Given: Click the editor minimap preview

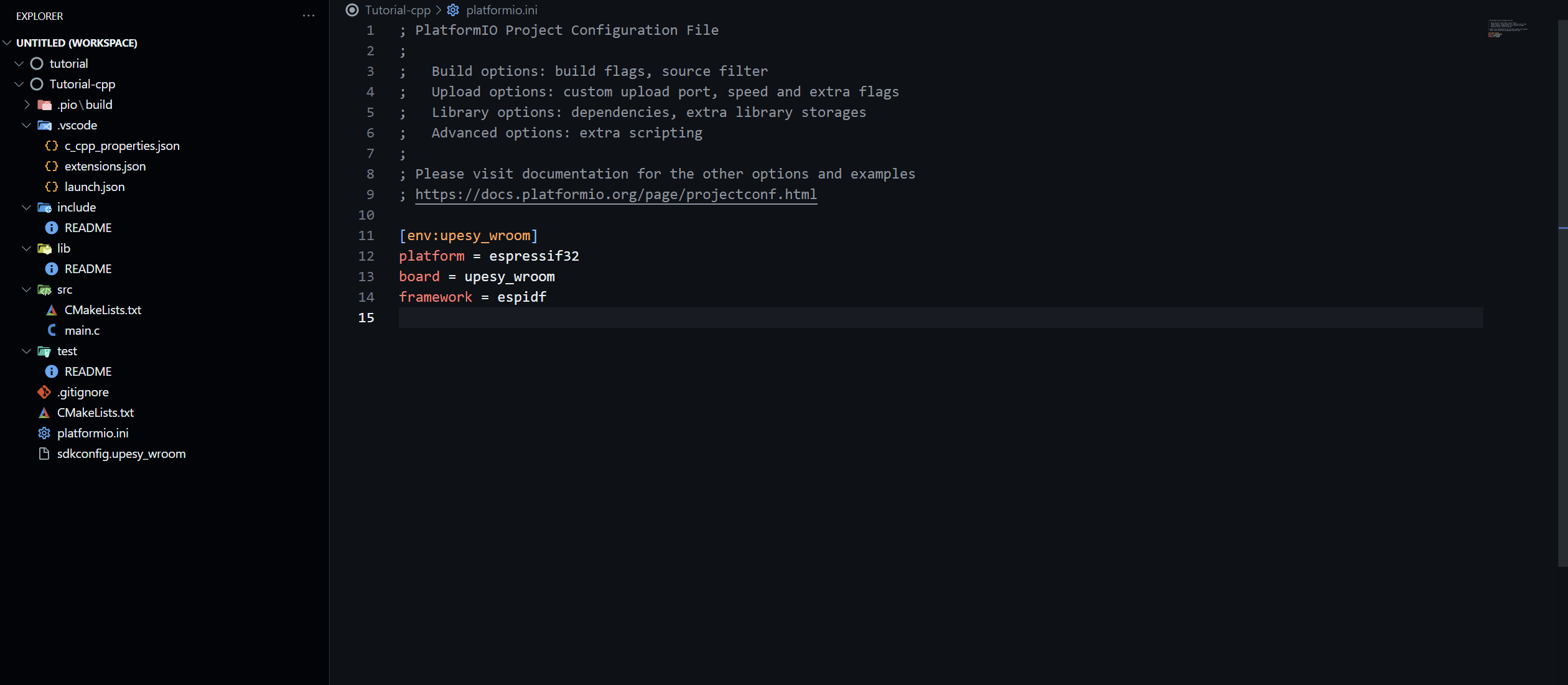Looking at the screenshot, I should tap(1507, 29).
